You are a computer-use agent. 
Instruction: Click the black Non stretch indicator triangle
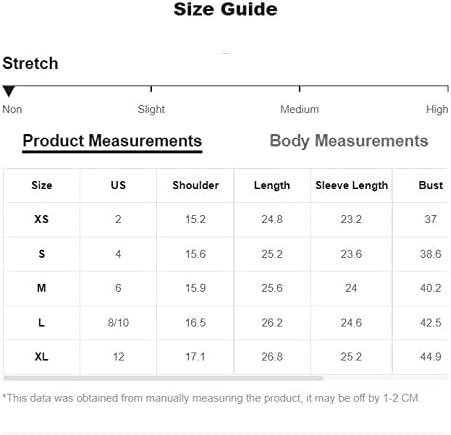pyautogui.click(x=9, y=91)
